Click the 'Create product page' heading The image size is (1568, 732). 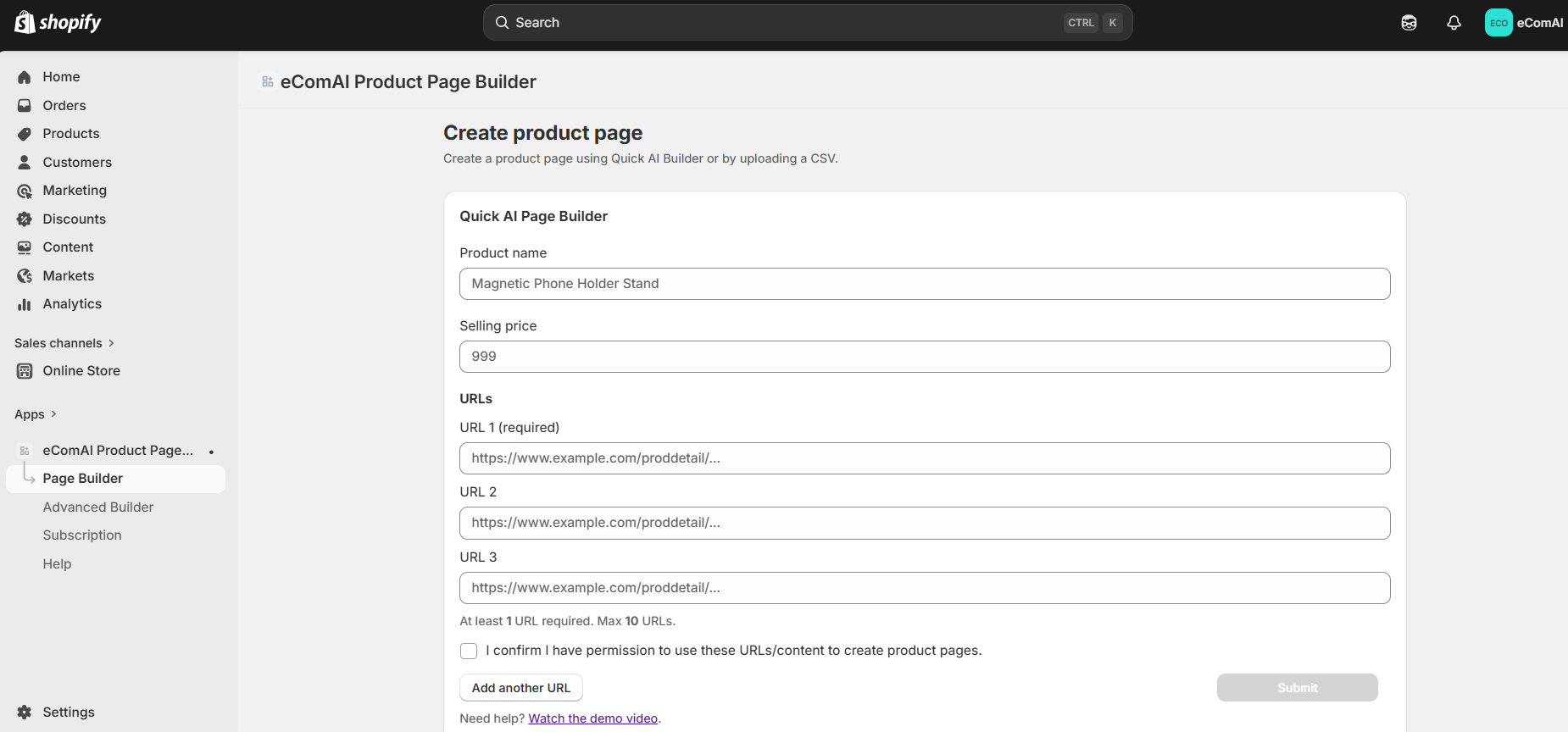pyautogui.click(x=543, y=133)
